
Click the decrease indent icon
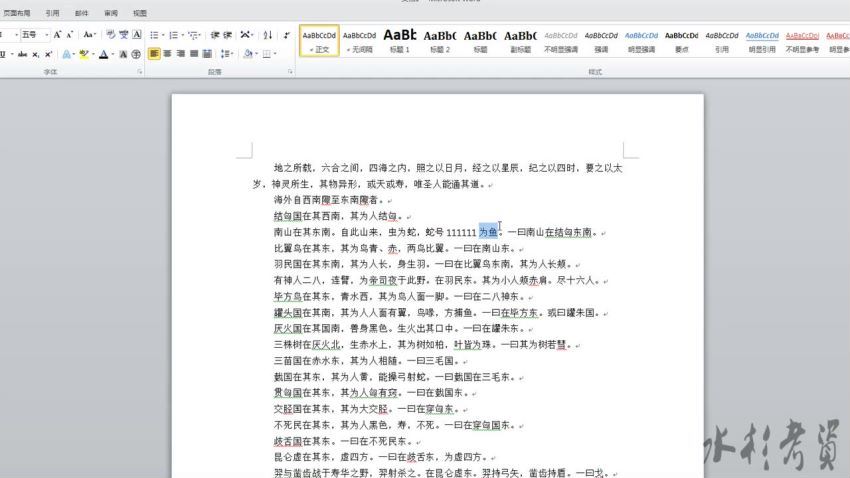(x=215, y=35)
